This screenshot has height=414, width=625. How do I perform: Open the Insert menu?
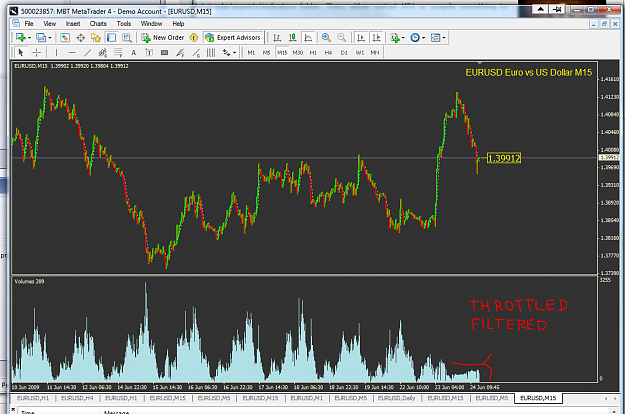click(73, 24)
